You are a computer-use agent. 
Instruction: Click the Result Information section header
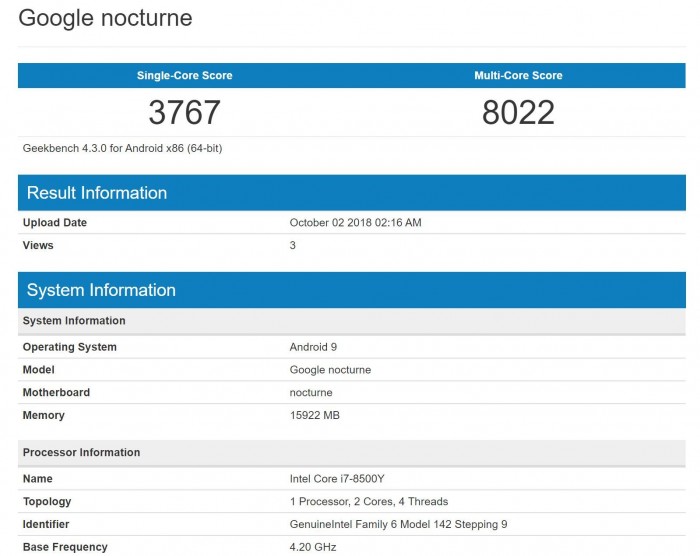pyautogui.click(x=352, y=192)
